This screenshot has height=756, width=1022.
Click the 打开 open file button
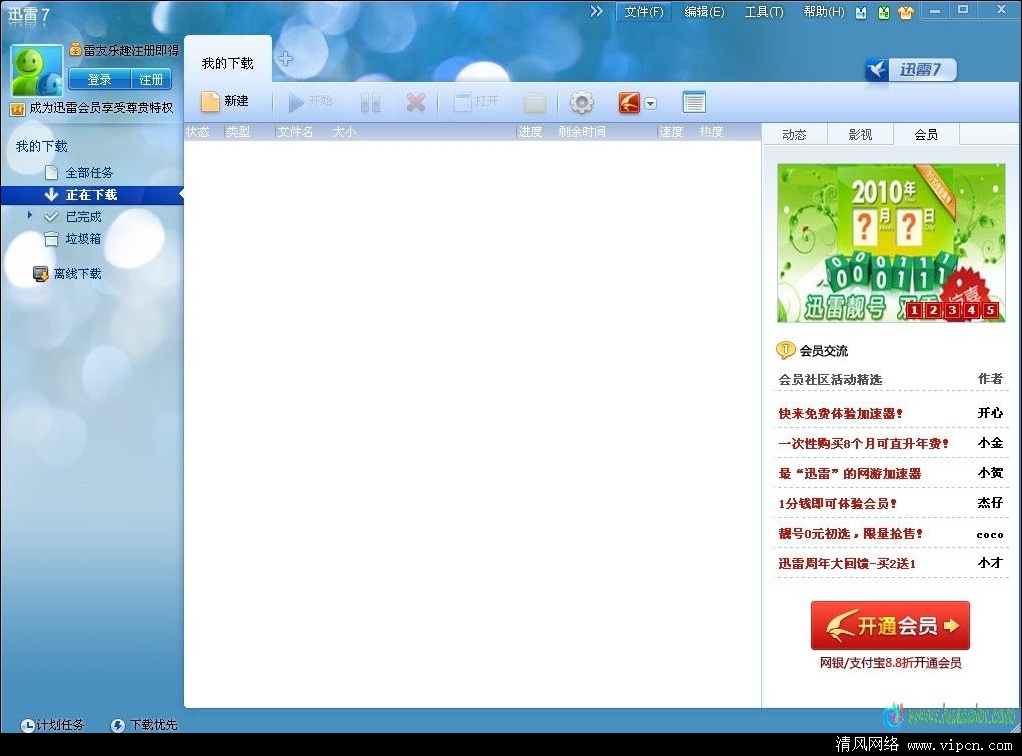[x=476, y=101]
